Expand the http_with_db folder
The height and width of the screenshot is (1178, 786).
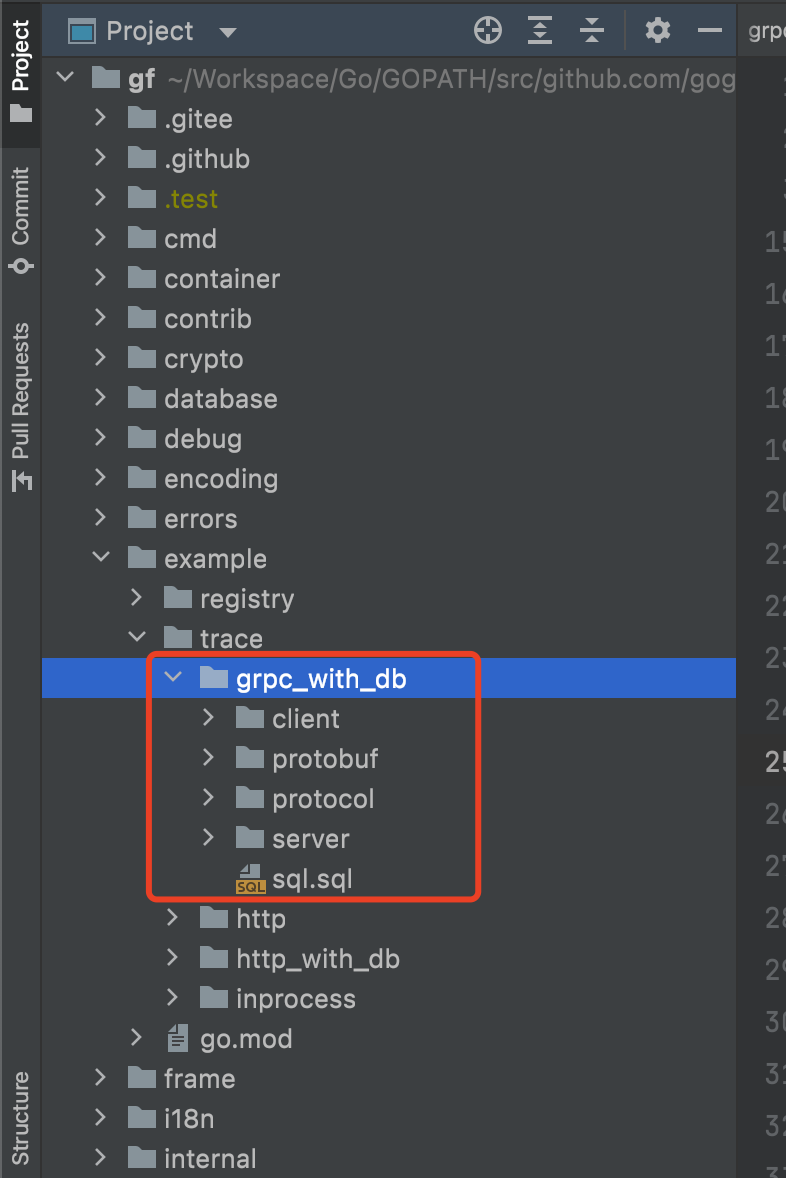(173, 959)
